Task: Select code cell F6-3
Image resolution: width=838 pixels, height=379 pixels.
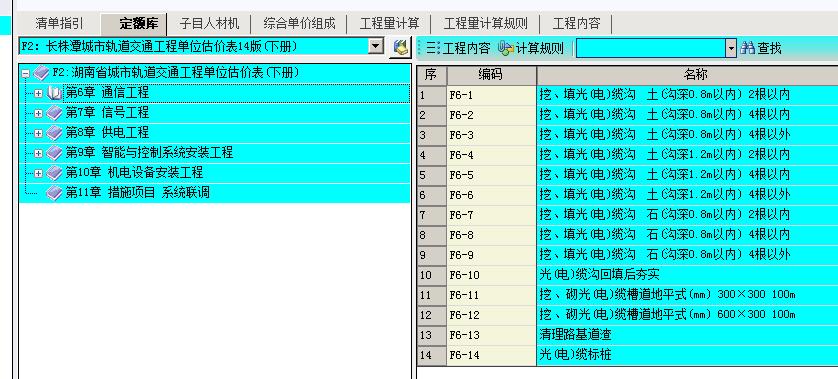Action: coord(491,135)
